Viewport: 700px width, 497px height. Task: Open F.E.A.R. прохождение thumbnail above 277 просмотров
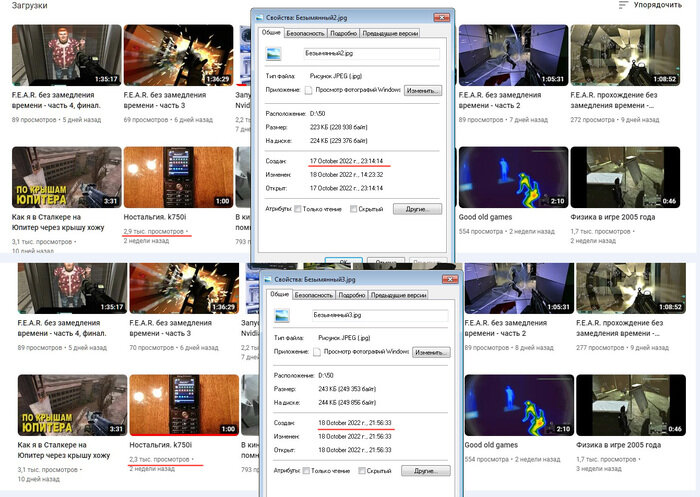point(631,288)
